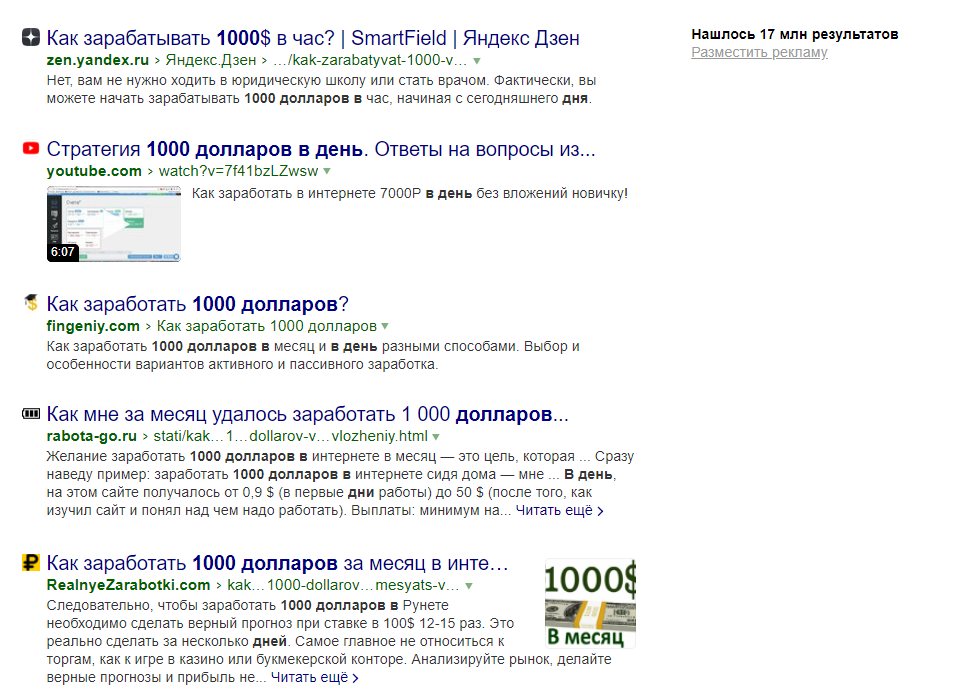The width and height of the screenshot is (961, 695).
Task: Click the rabota-go.ru domain link
Action: [x=91, y=436]
